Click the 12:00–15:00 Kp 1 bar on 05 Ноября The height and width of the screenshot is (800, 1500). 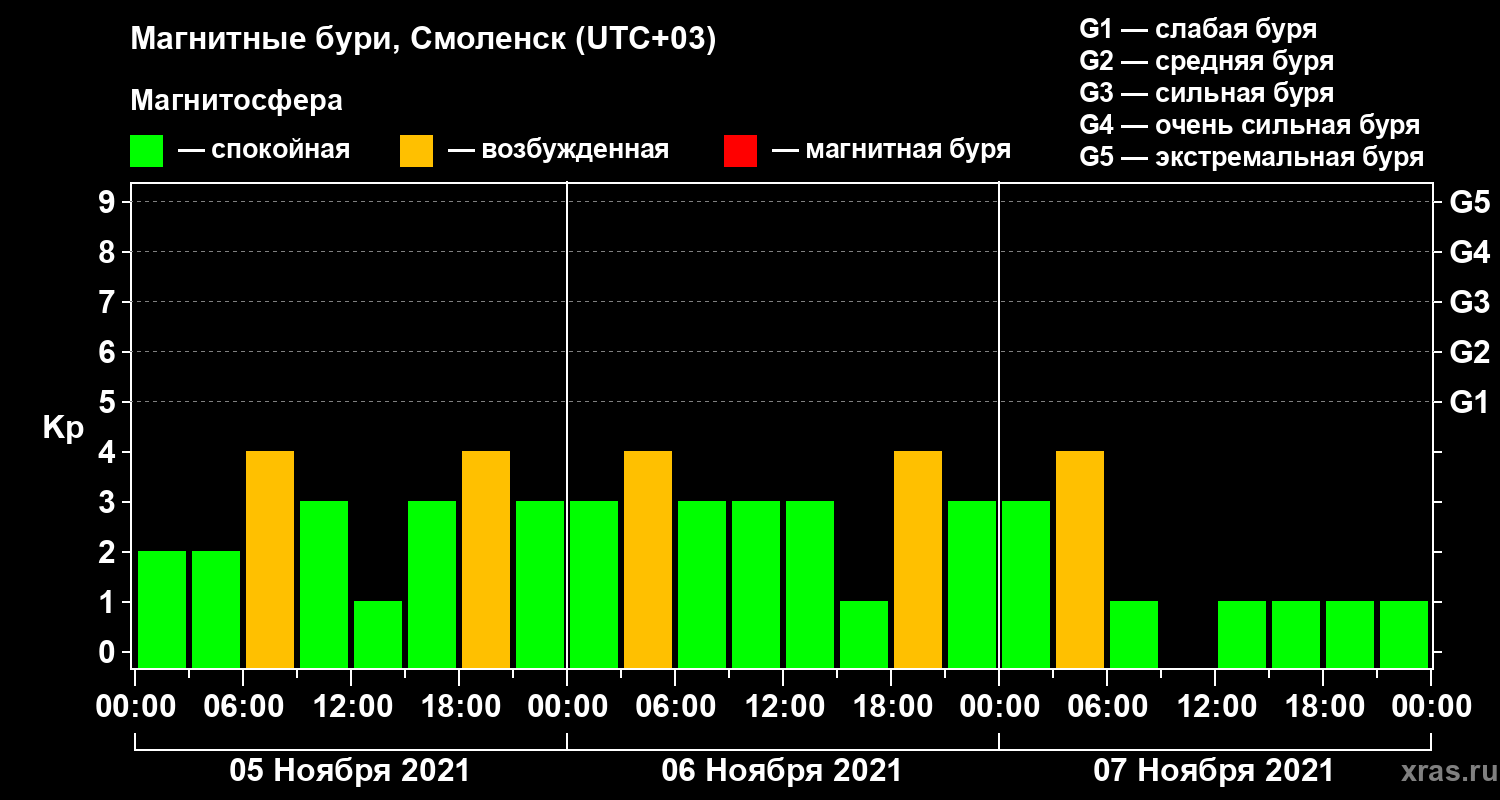pos(378,634)
